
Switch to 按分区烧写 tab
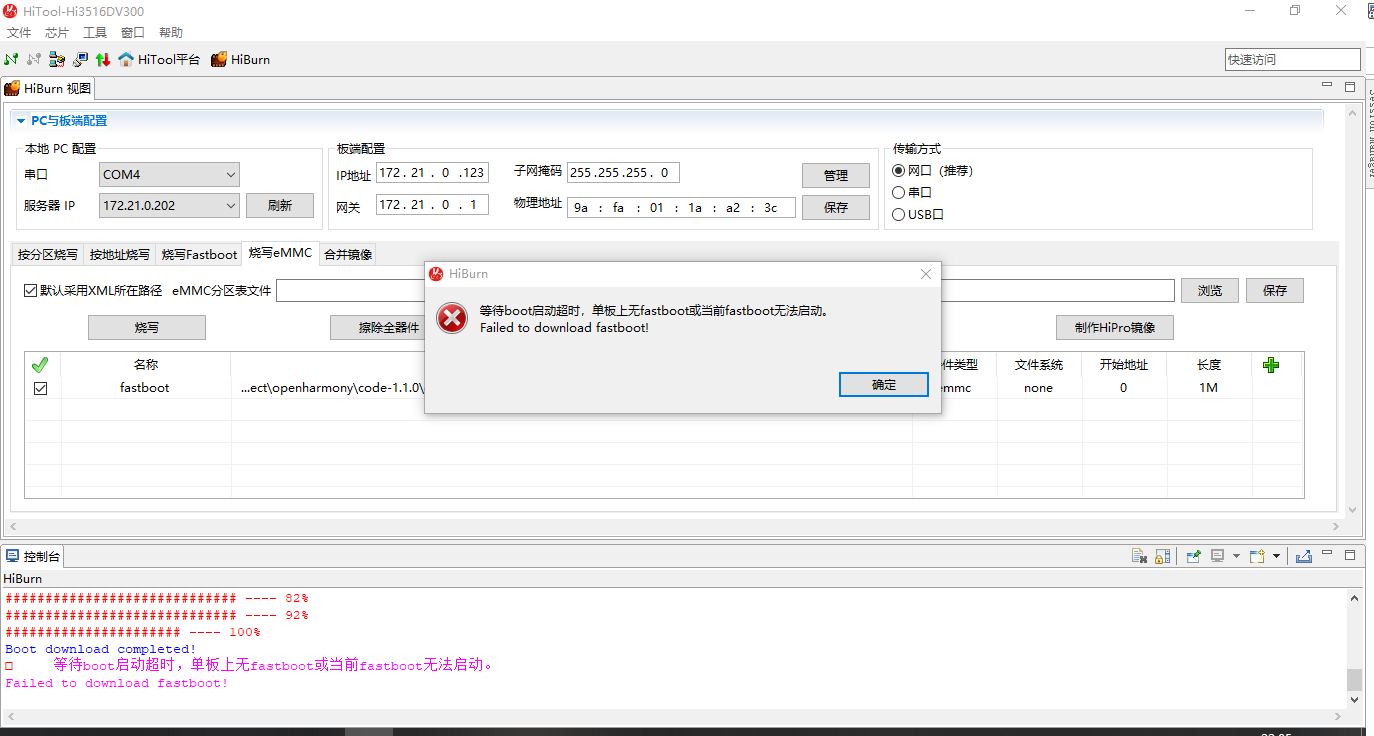coord(48,254)
